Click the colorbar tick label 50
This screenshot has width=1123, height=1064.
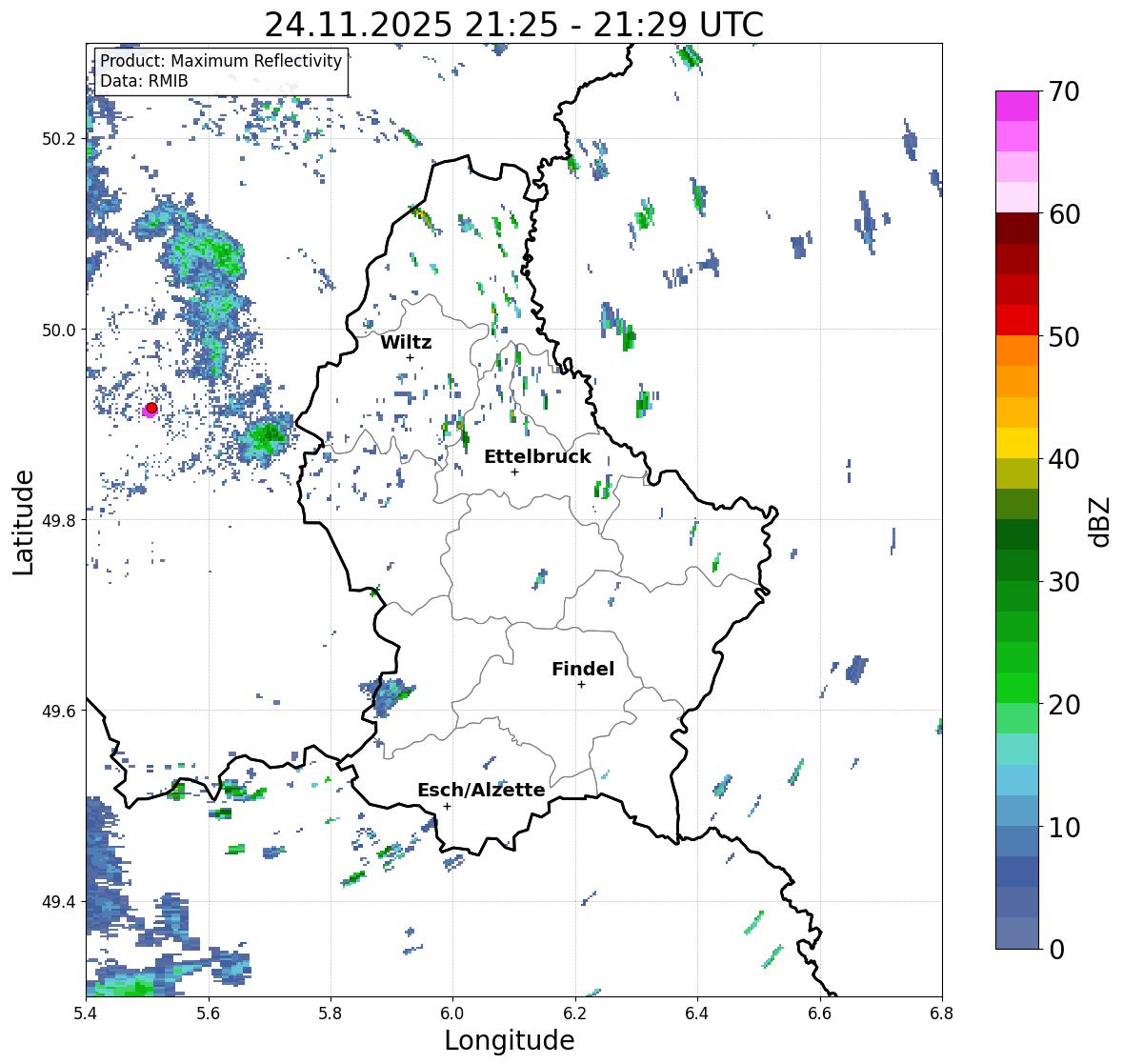(1064, 336)
